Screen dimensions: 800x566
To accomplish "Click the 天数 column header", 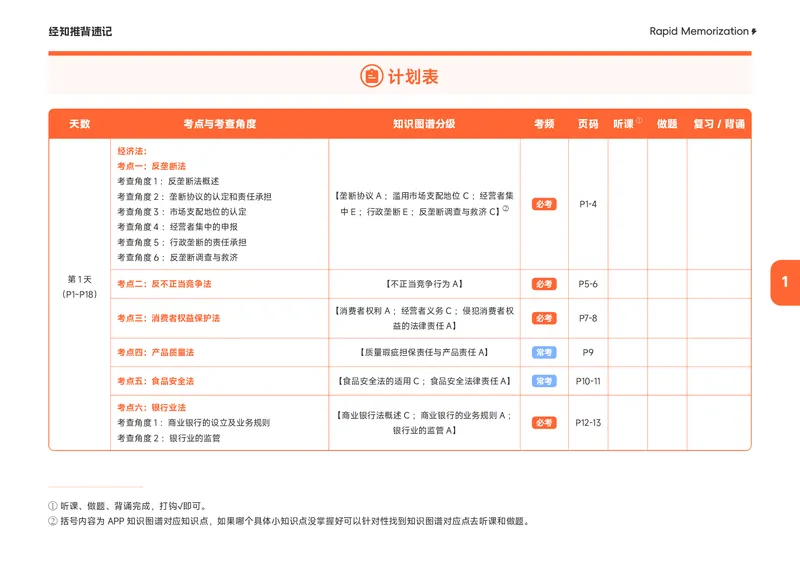I will [80, 124].
